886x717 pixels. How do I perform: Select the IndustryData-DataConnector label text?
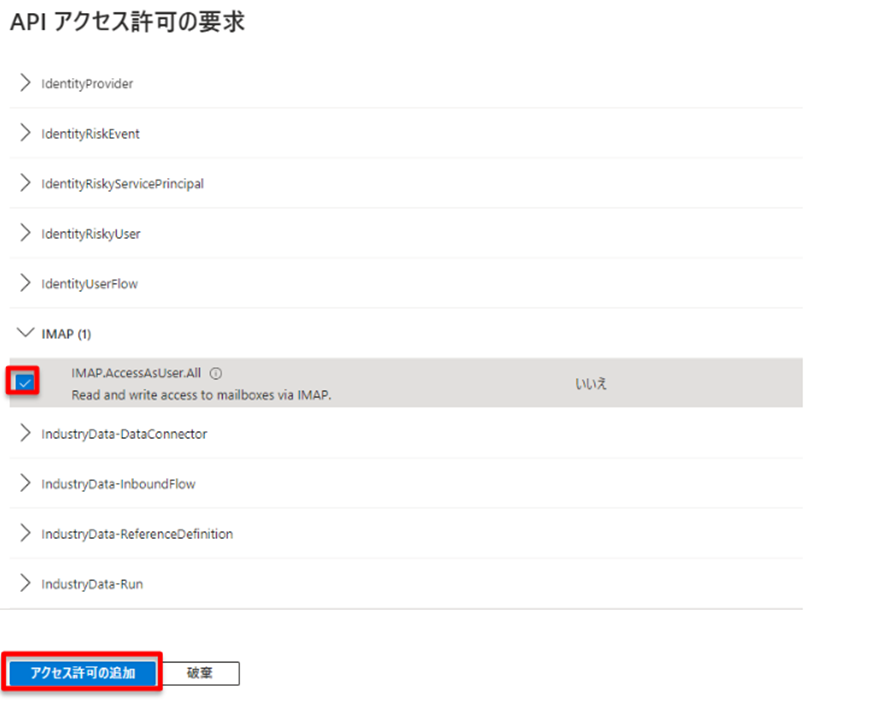click(124, 434)
